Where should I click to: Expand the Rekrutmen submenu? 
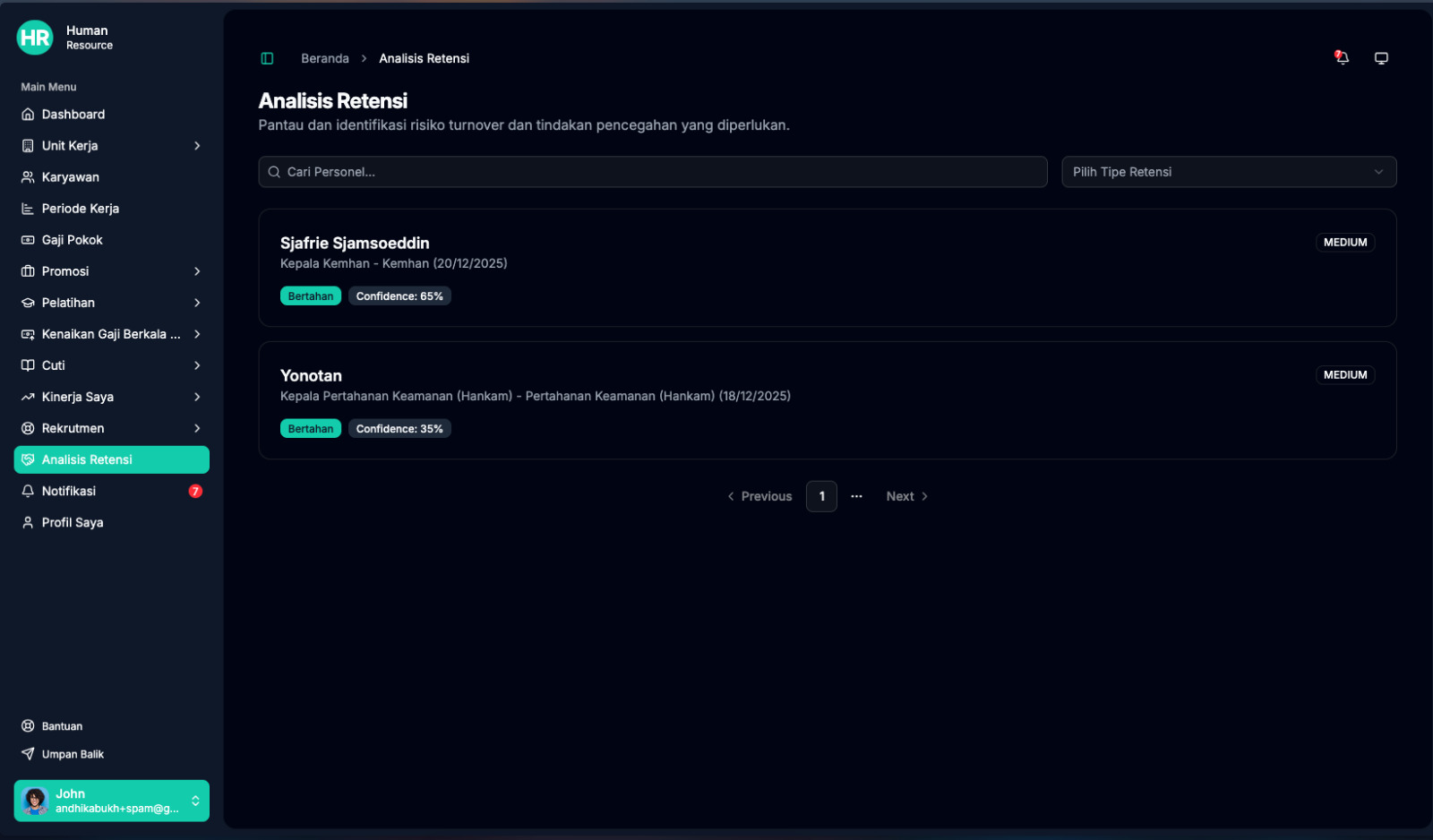[x=197, y=428]
